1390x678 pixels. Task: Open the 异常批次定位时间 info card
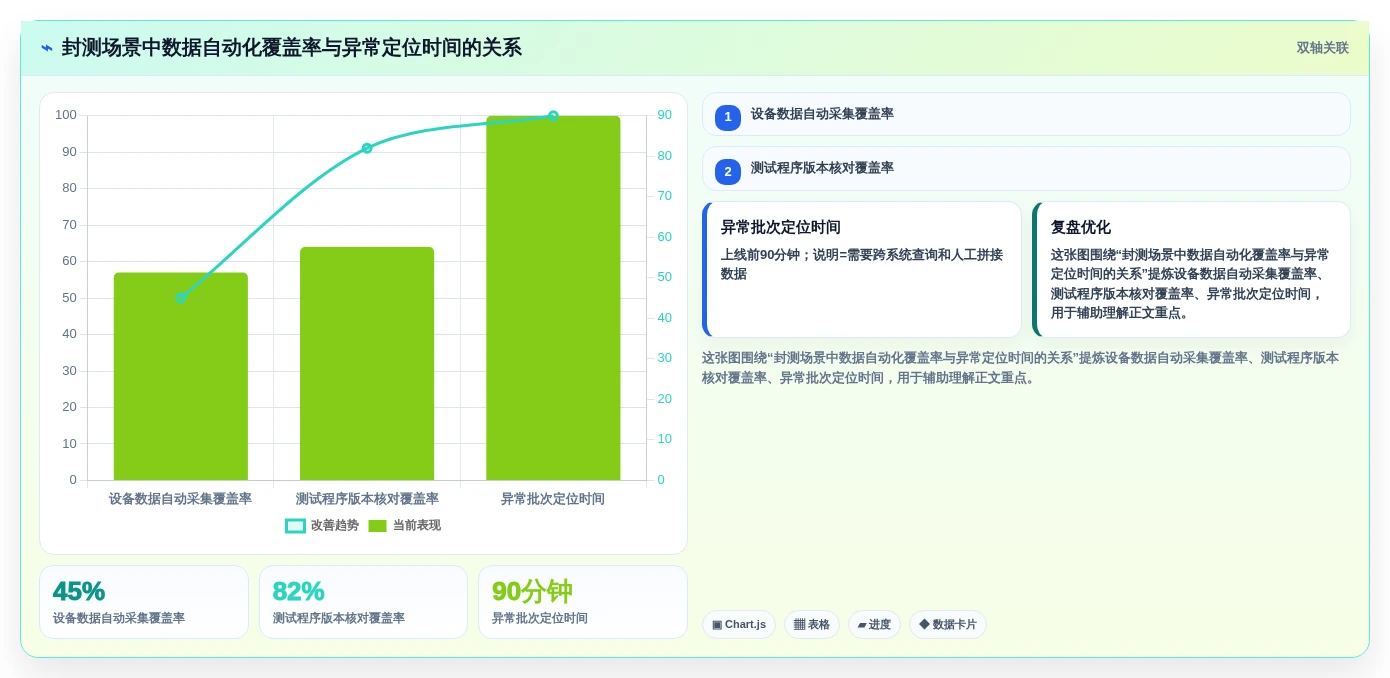tap(862, 270)
